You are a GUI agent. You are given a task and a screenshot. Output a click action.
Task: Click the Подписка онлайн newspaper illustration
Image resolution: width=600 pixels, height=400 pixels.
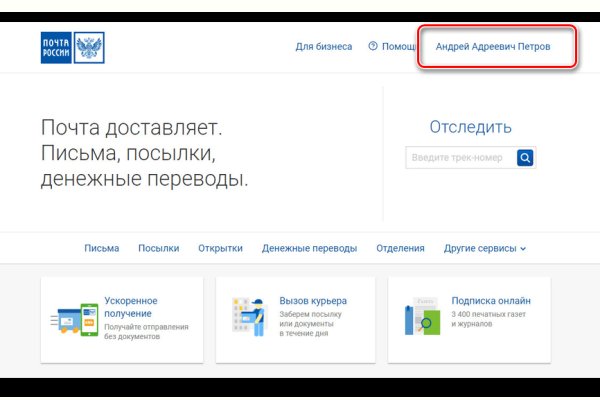coord(420,317)
